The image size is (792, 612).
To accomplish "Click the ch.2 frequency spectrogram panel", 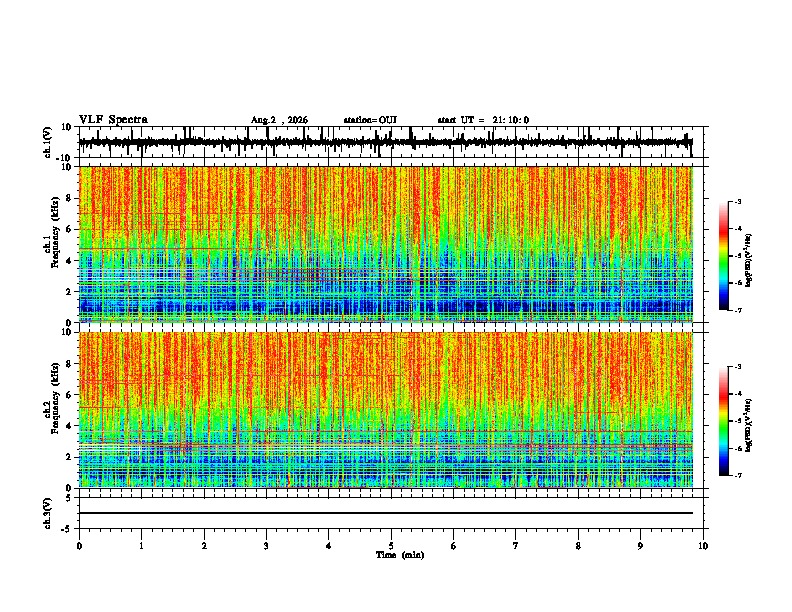I will [x=386, y=410].
